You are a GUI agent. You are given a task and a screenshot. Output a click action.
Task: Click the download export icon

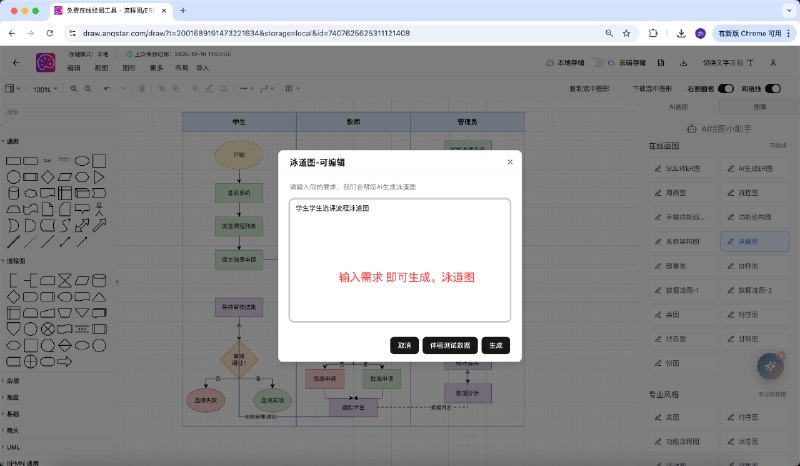(x=684, y=63)
